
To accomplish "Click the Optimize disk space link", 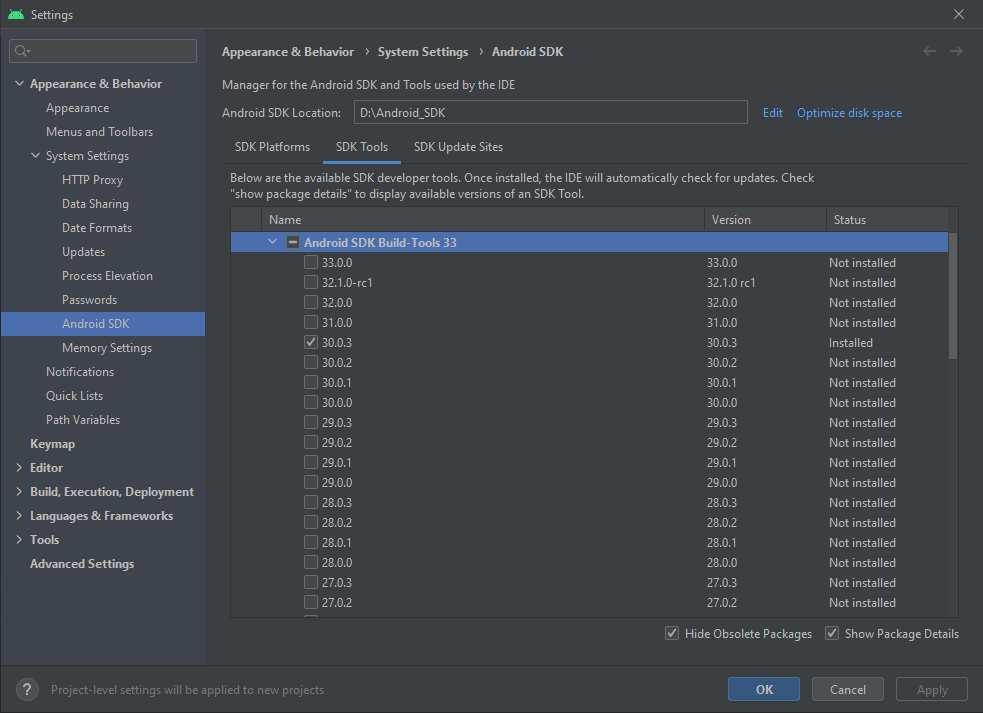I will [849, 112].
